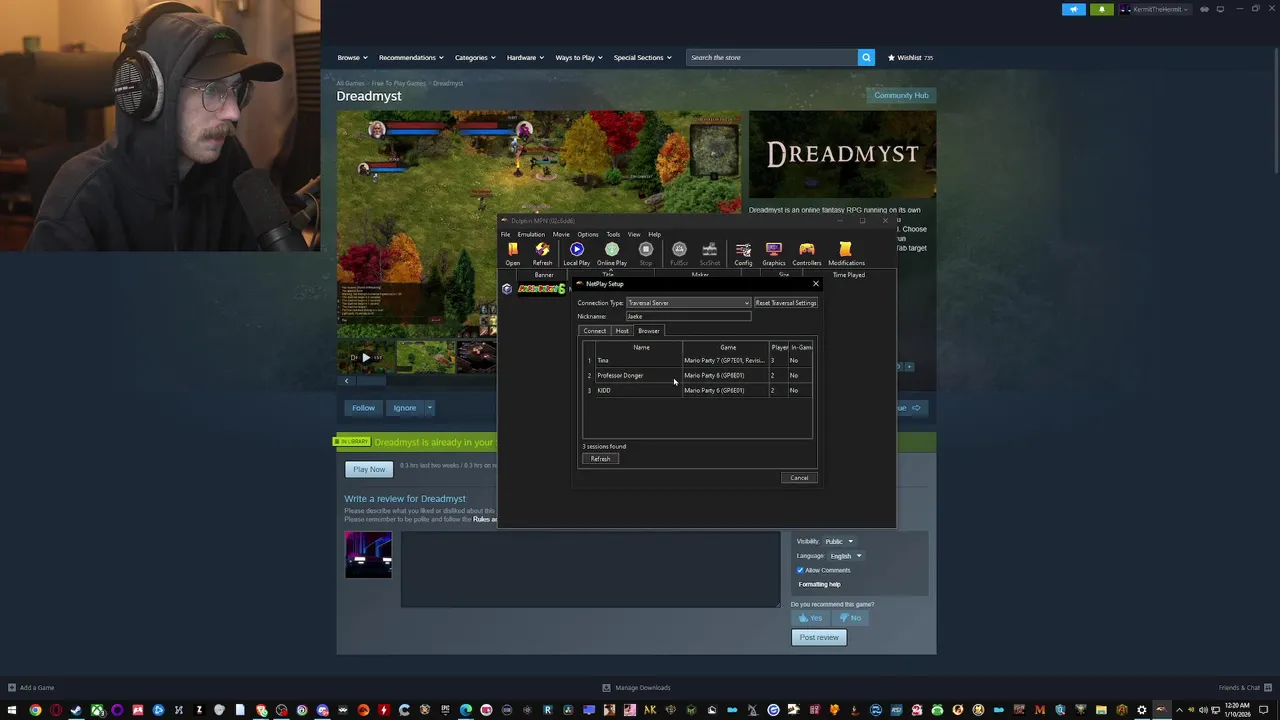Image resolution: width=1280 pixels, height=720 pixels.
Task: Open the Xbox app from the taskbar
Action: point(97,710)
